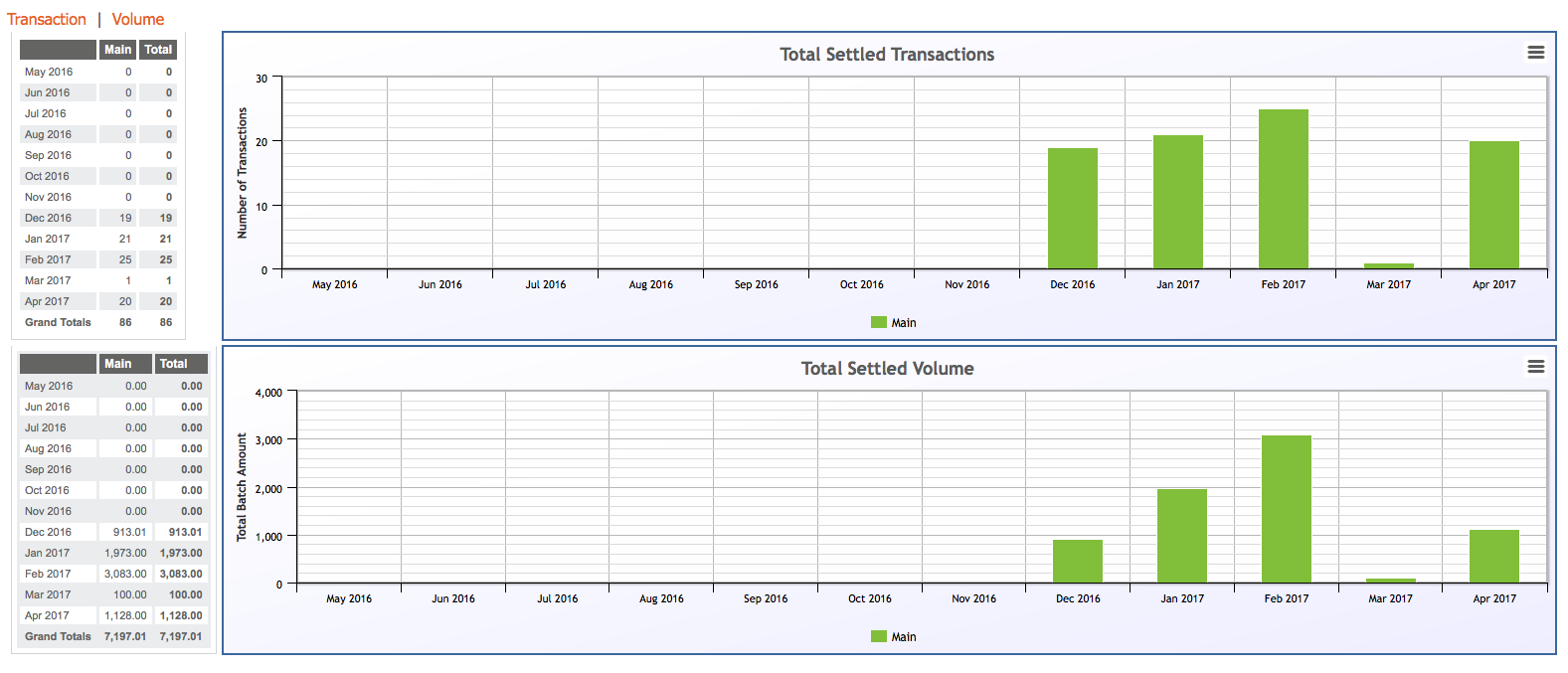Switch to the Transaction view link
This screenshot has height=673, width=1568.
(x=47, y=19)
